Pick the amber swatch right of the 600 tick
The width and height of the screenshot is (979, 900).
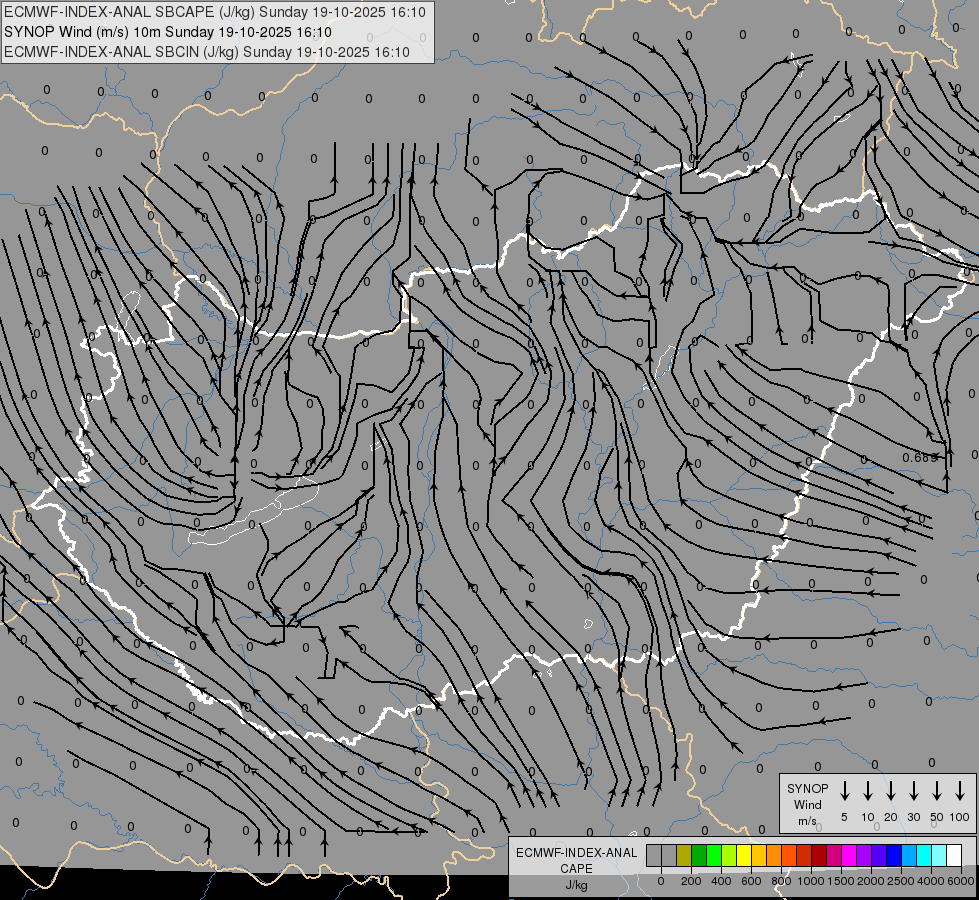coord(759,855)
